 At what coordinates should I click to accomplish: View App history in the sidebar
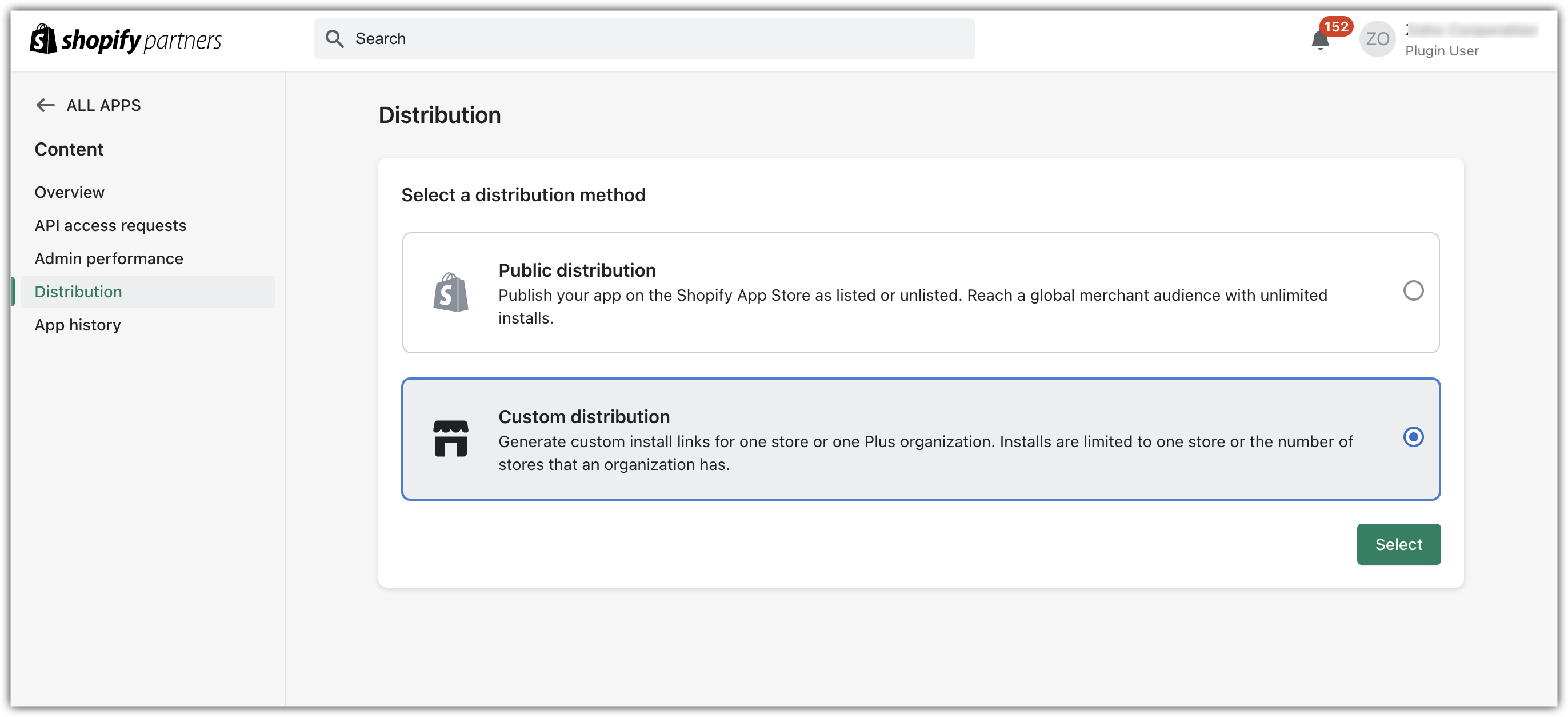point(77,325)
